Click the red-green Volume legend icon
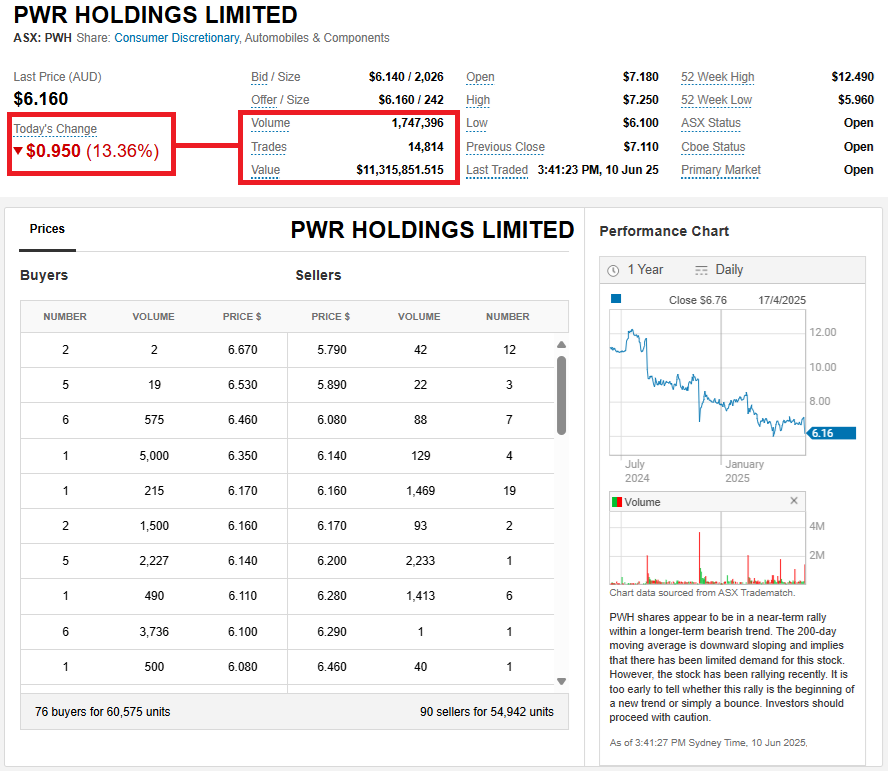The height and width of the screenshot is (771, 888). coord(616,502)
